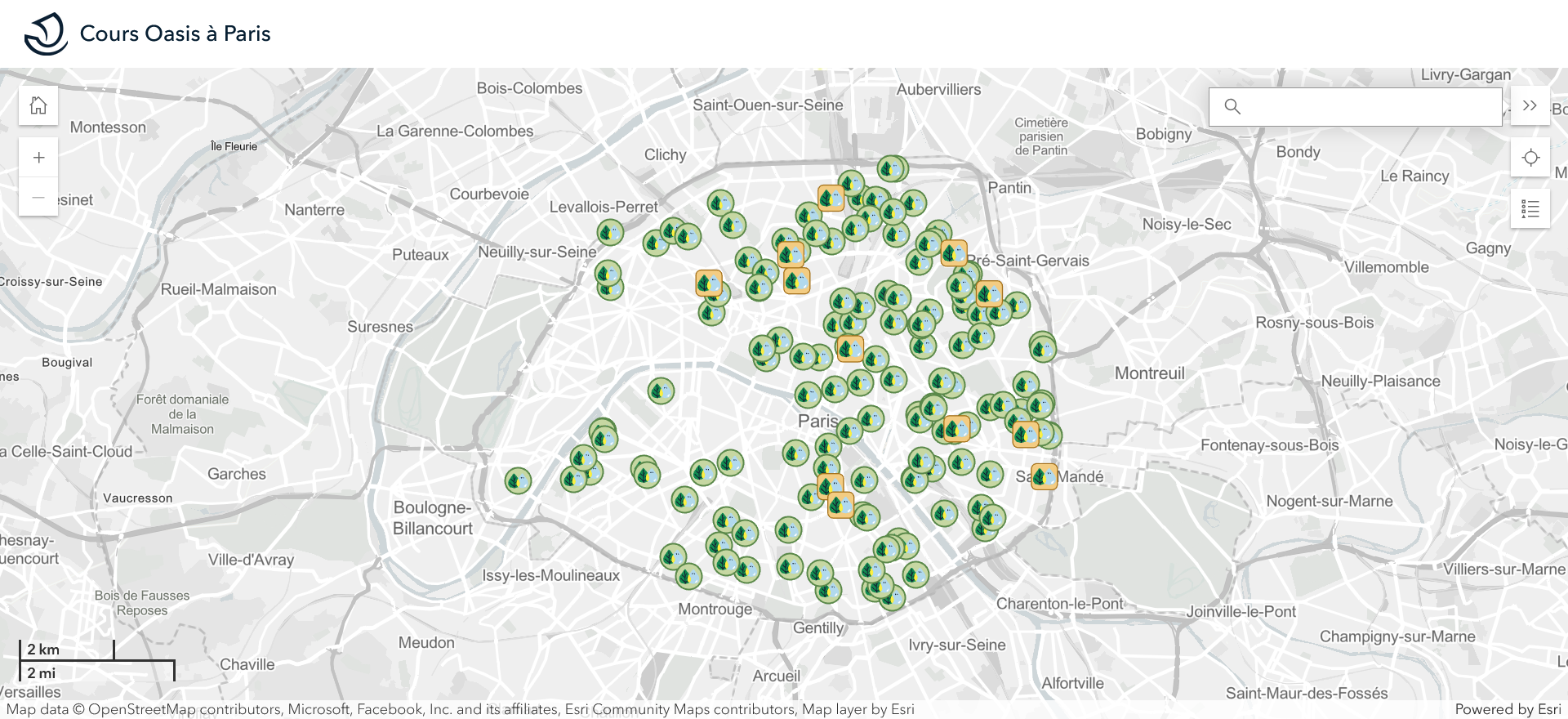Click the 2 km scale bar label
This screenshot has height=719, width=1568.
[x=43, y=650]
